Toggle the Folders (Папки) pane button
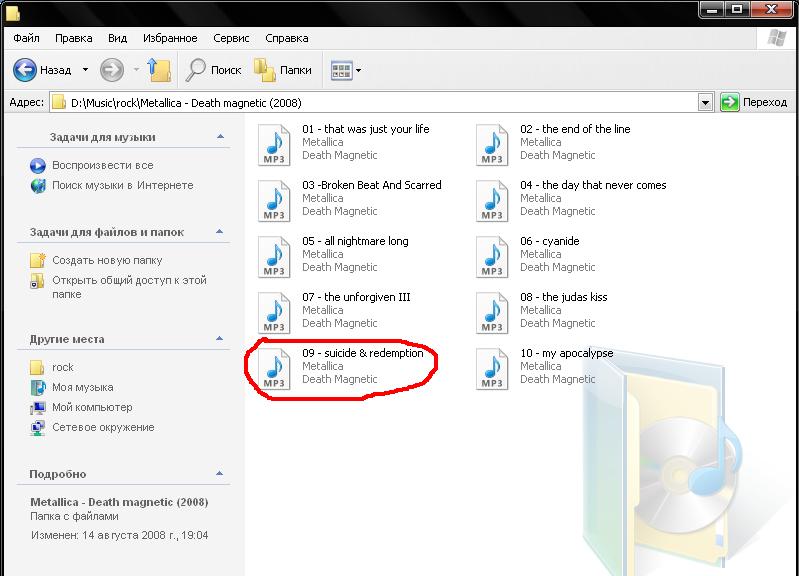 (283, 70)
